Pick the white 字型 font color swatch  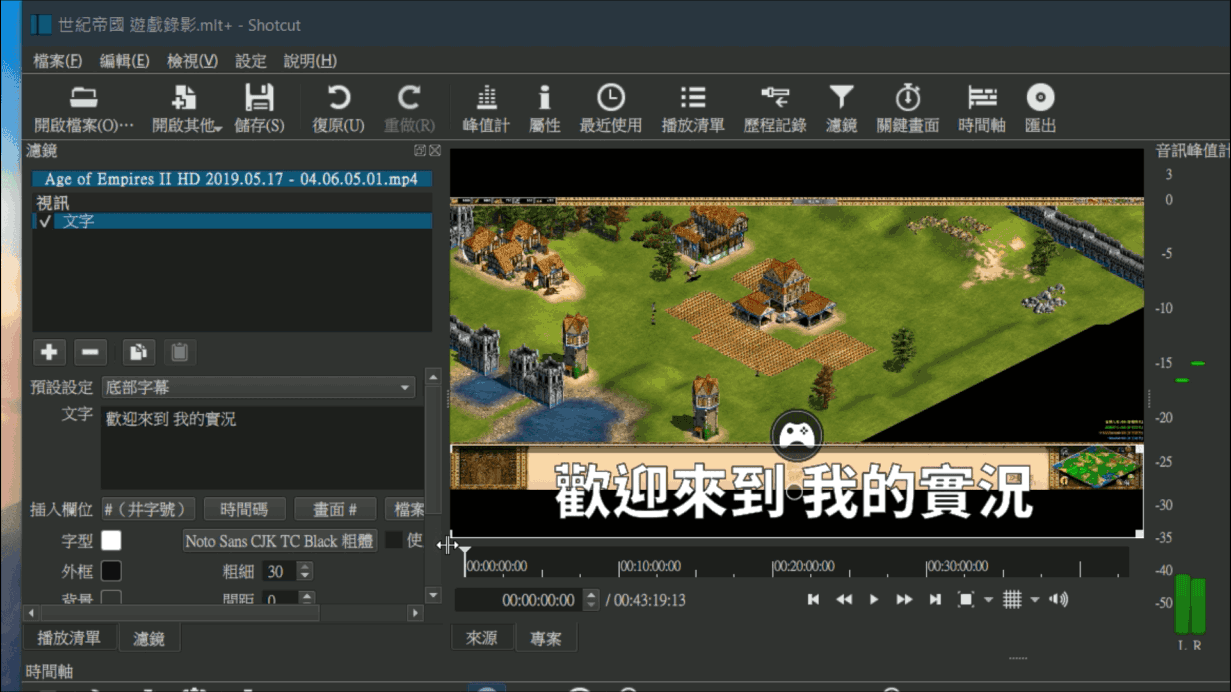pyautogui.click(x=111, y=540)
